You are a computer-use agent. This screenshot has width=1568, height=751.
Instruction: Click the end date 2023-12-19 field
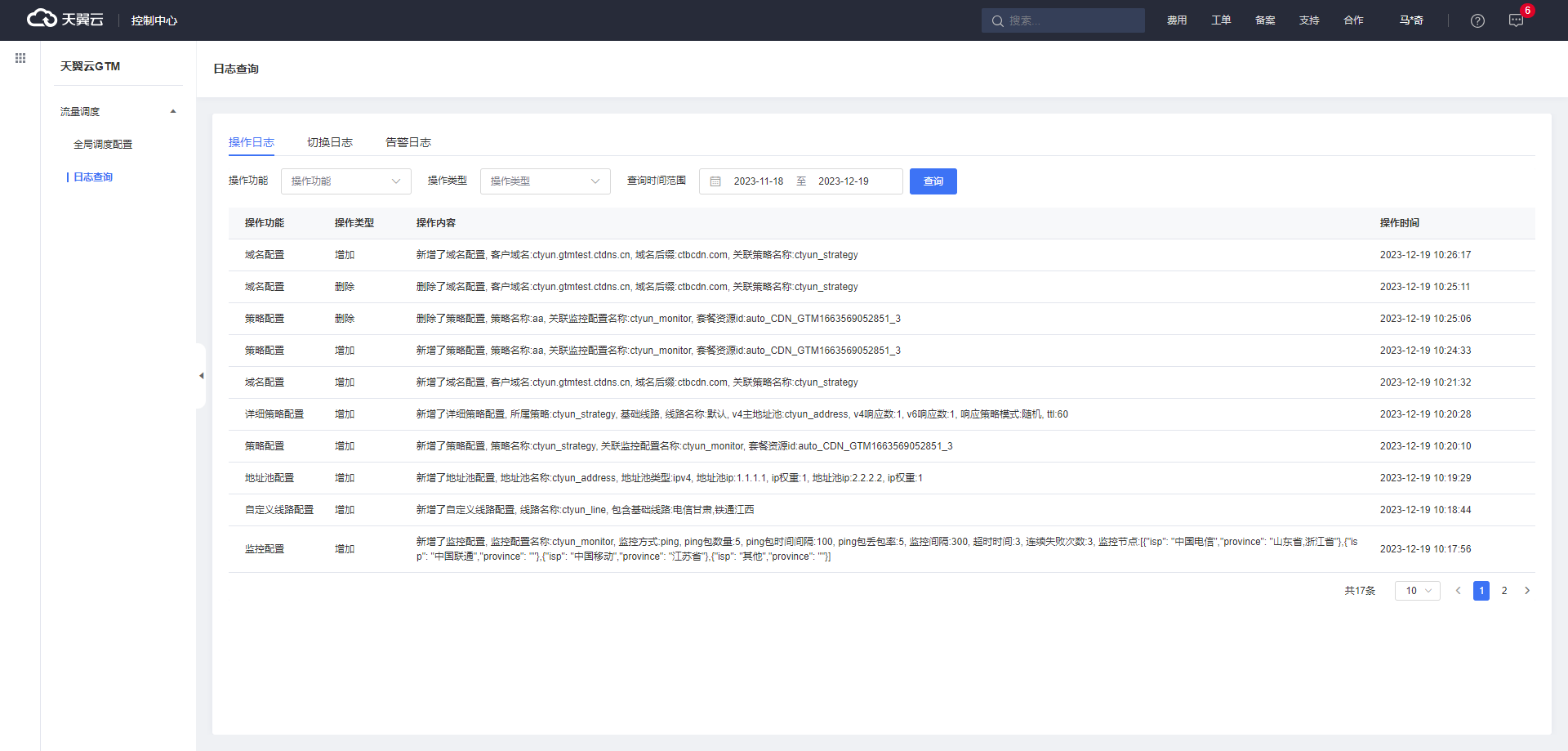844,181
